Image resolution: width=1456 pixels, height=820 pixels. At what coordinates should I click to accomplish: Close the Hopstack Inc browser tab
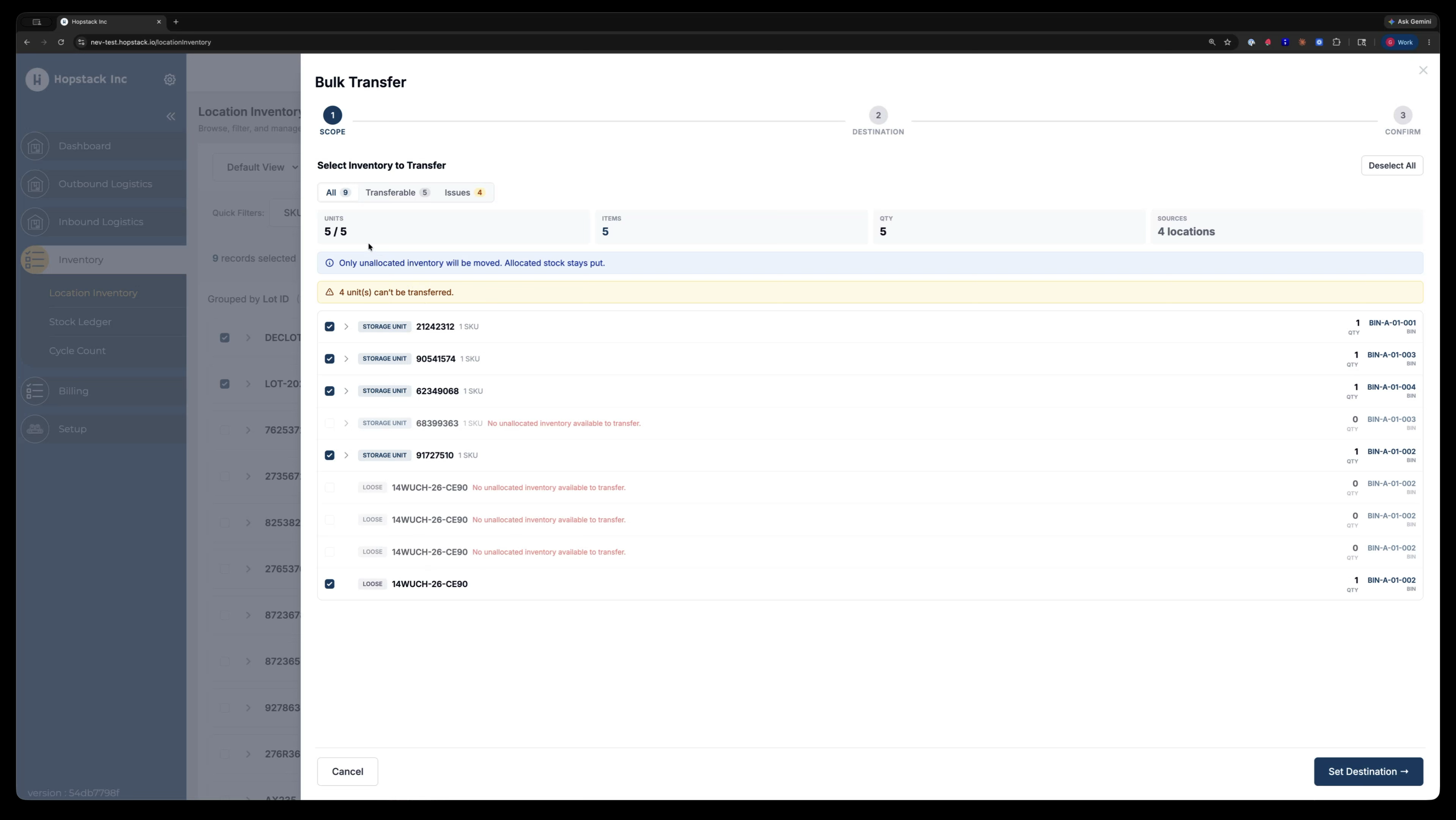[x=159, y=22]
